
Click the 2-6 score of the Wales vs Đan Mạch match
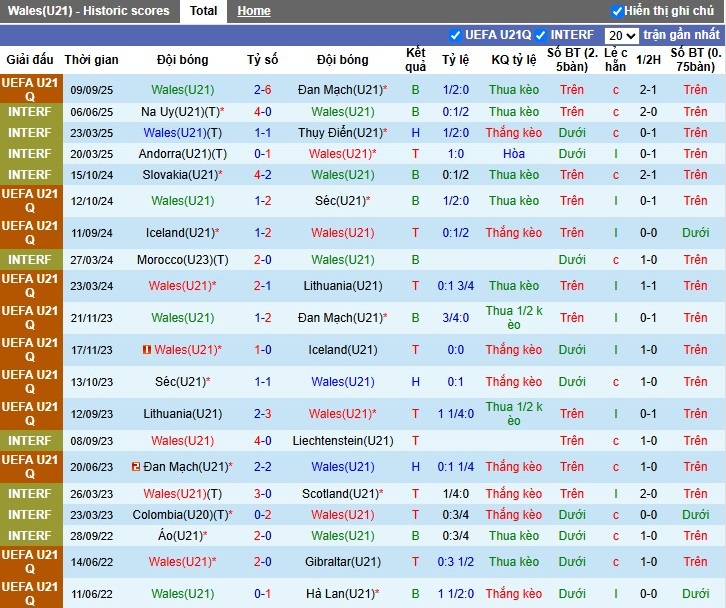point(263,90)
